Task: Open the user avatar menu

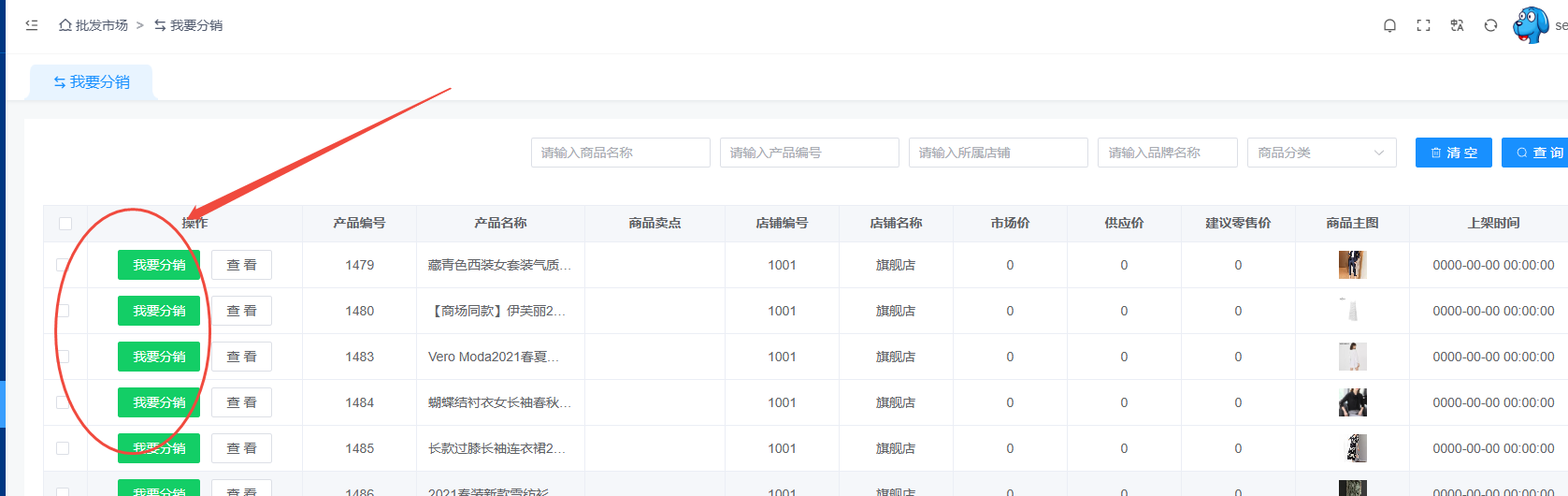Action: [1531, 25]
